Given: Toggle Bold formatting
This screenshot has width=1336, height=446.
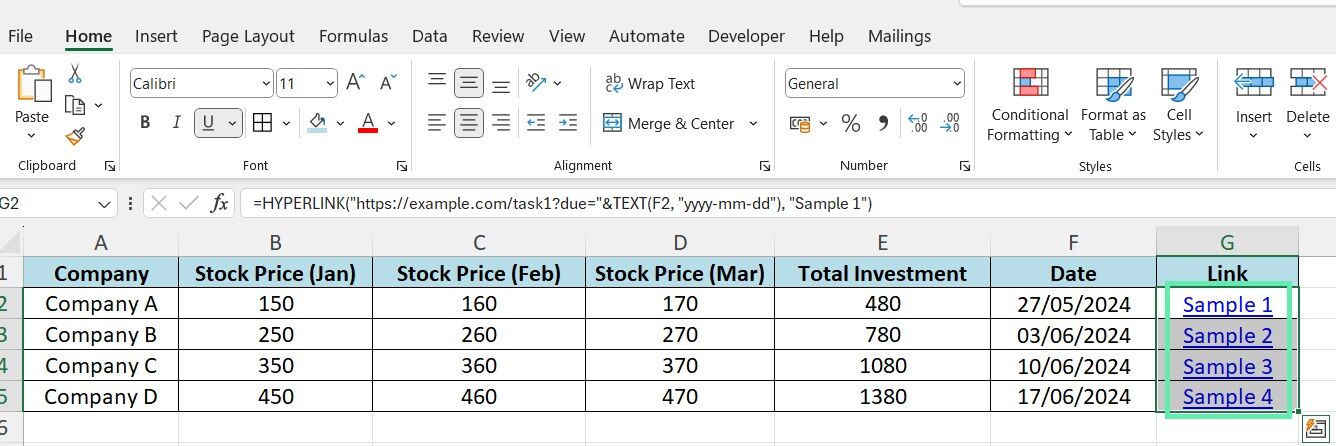Looking at the screenshot, I should click(x=145, y=123).
